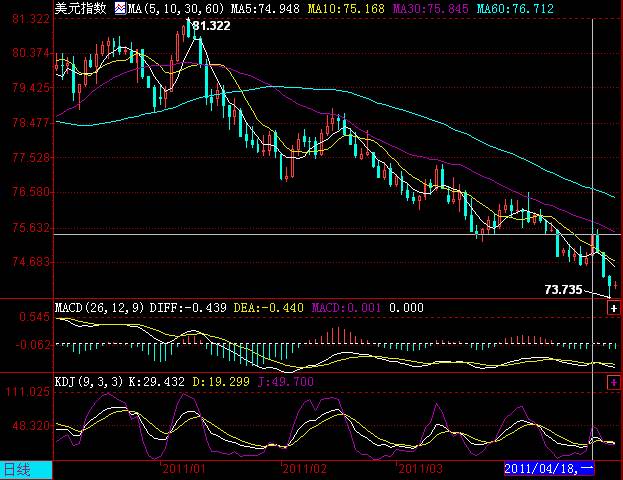
Task: Click the 0.545 MACD axis label
Action: coord(35,317)
